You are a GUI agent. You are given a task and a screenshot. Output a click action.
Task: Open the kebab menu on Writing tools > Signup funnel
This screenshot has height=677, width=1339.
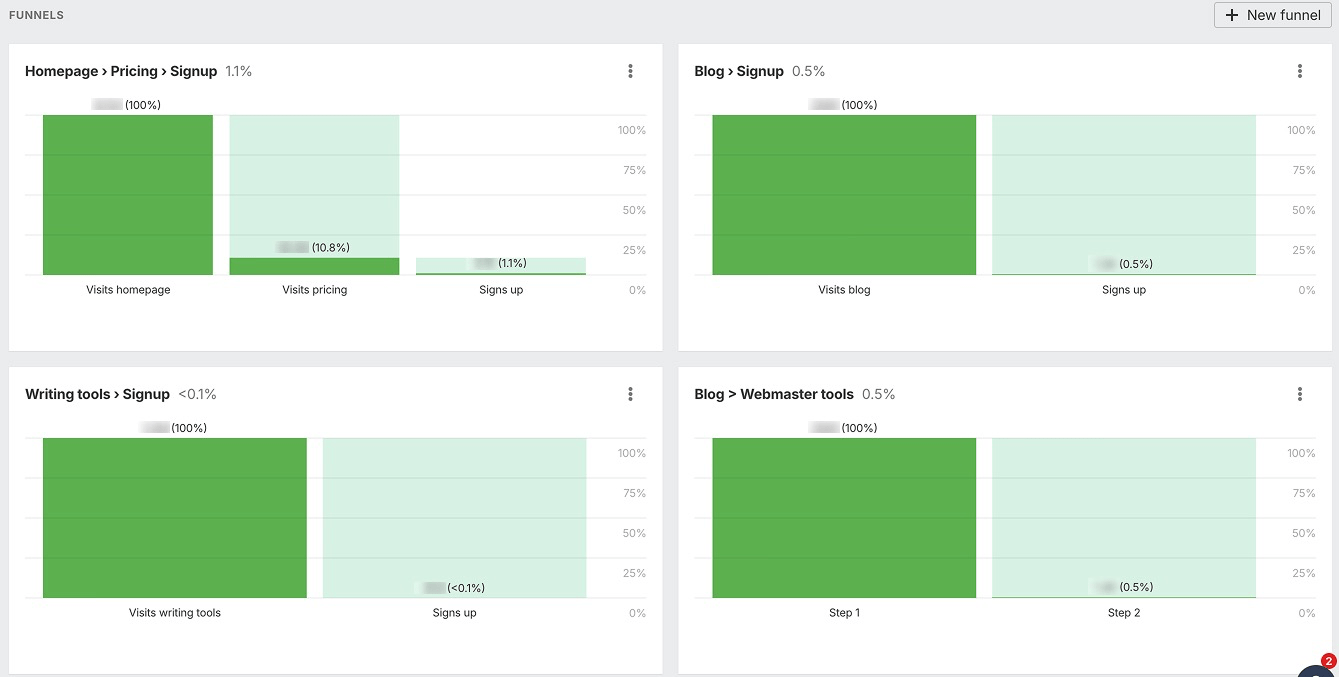click(630, 393)
